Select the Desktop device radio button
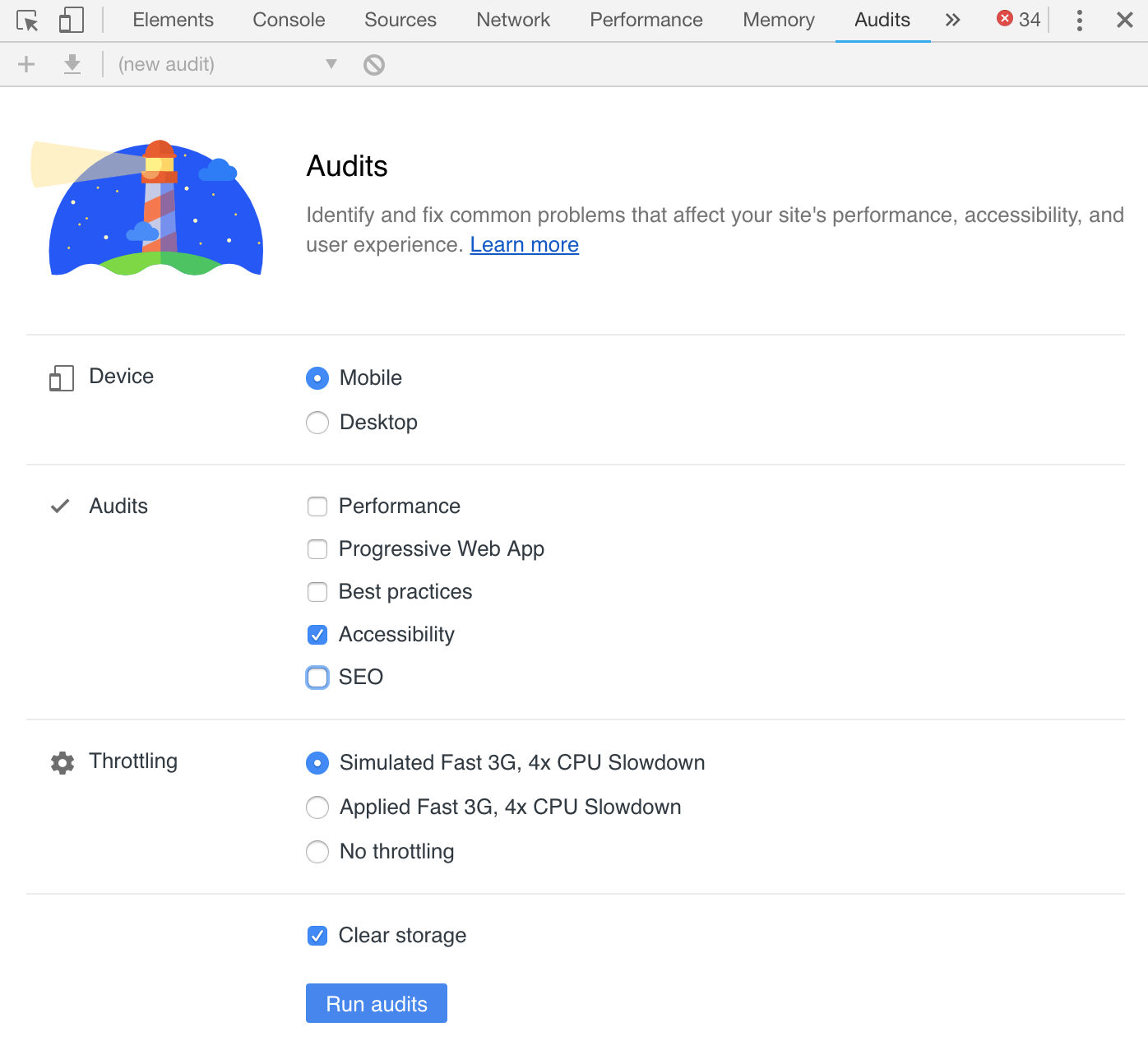 317,423
